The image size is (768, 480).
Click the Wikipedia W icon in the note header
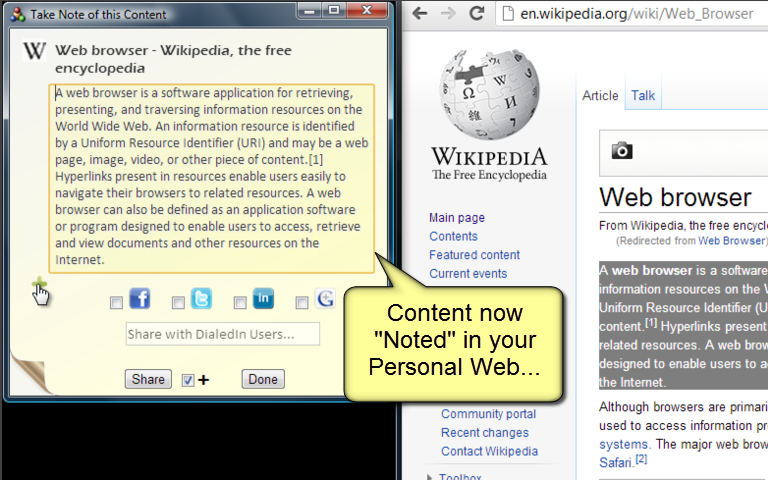click(x=34, y=50)
